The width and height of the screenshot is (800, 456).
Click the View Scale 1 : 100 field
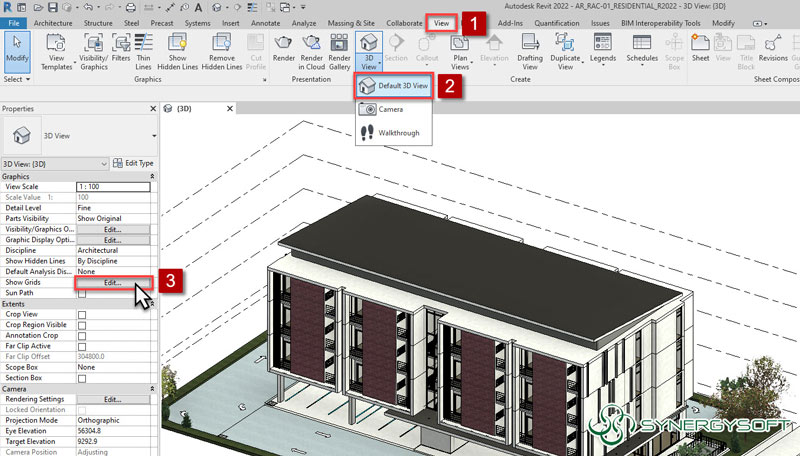click(x=113, y=187)
